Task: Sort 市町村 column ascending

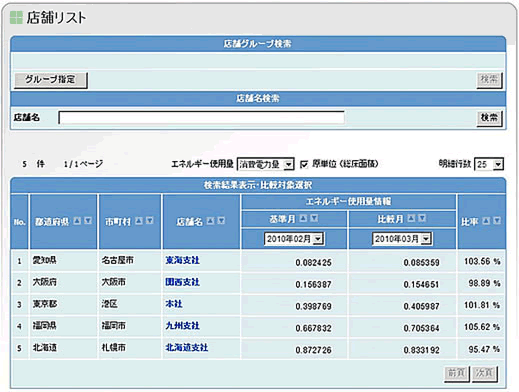Action: point(139,221)
